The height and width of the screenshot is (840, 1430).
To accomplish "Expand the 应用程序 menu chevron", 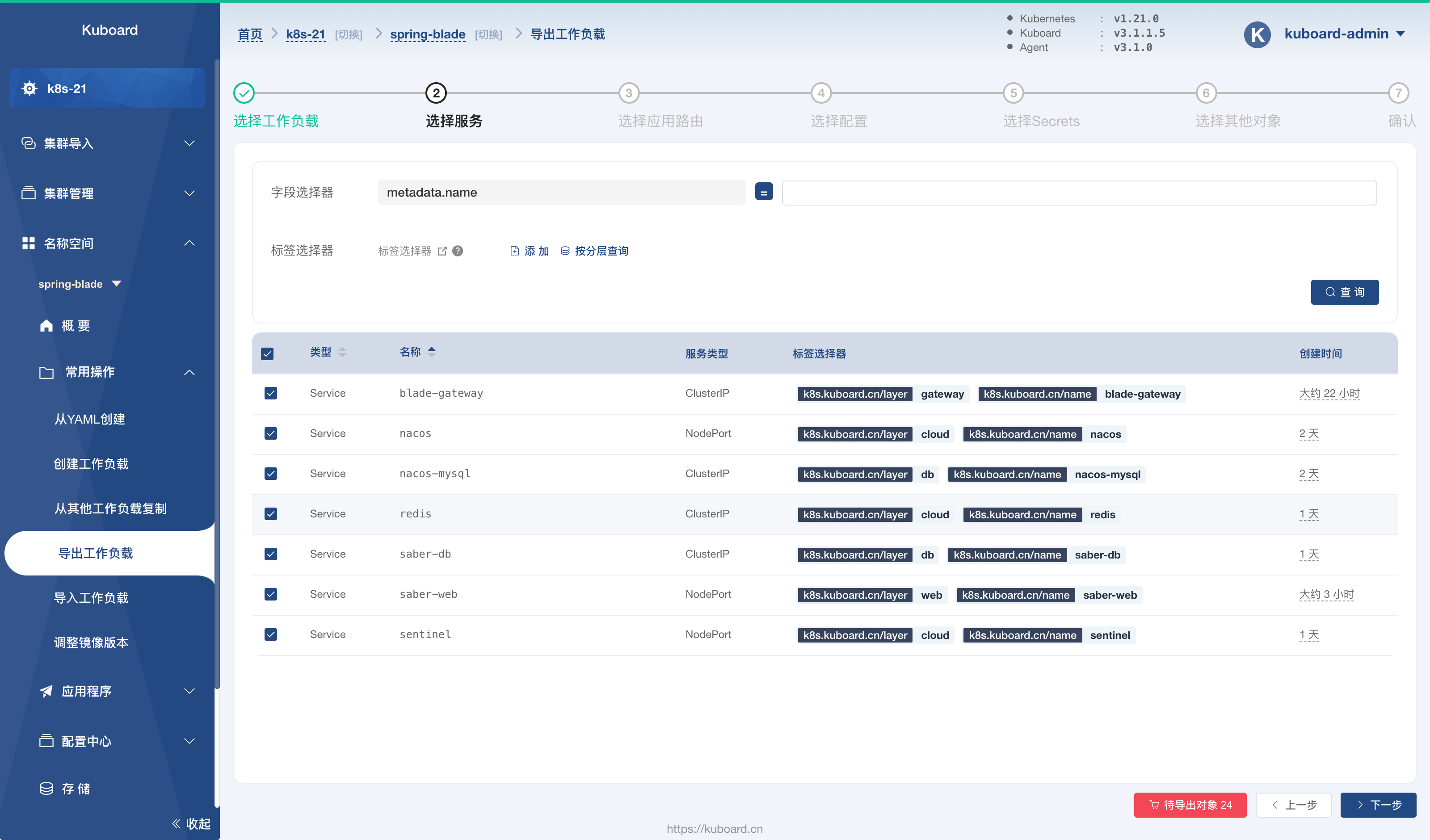I will [189, 691].
